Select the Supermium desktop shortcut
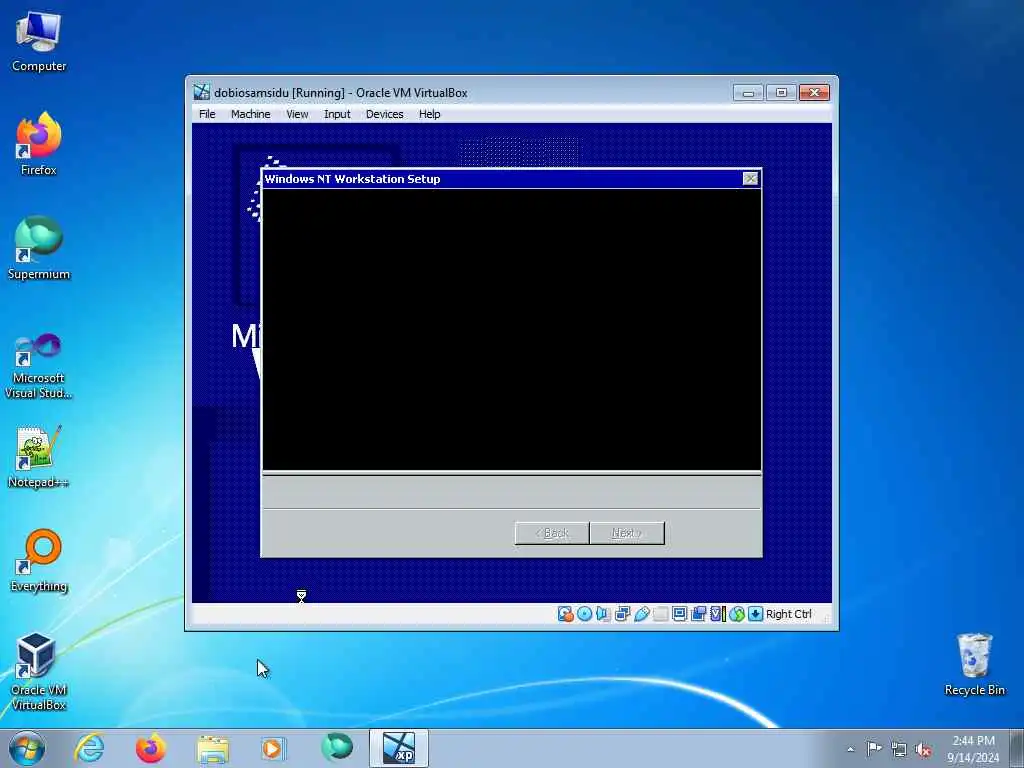 tap(39, 248)
